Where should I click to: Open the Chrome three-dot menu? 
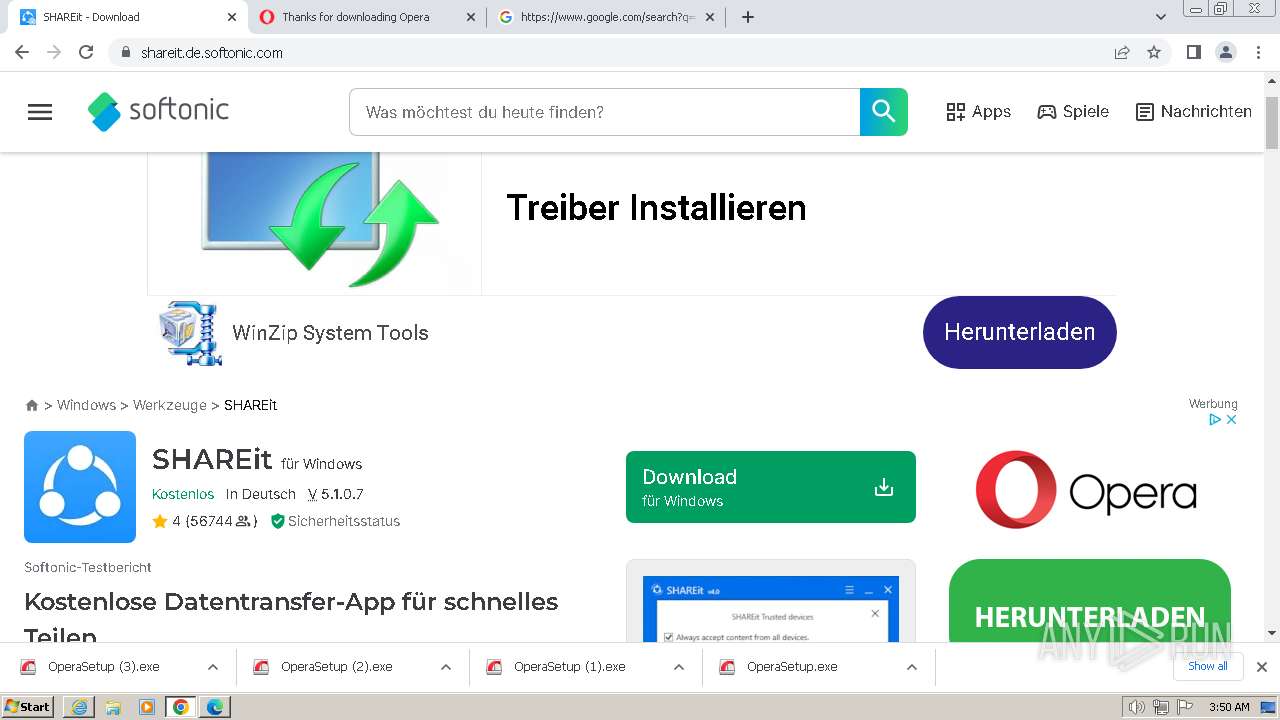click(1258, 52)
